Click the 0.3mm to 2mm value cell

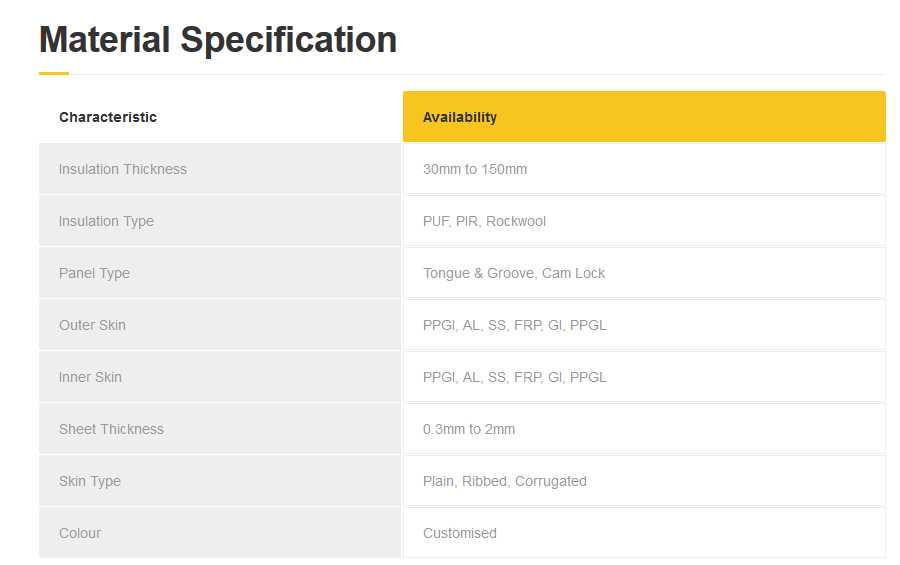click(644, 429)
